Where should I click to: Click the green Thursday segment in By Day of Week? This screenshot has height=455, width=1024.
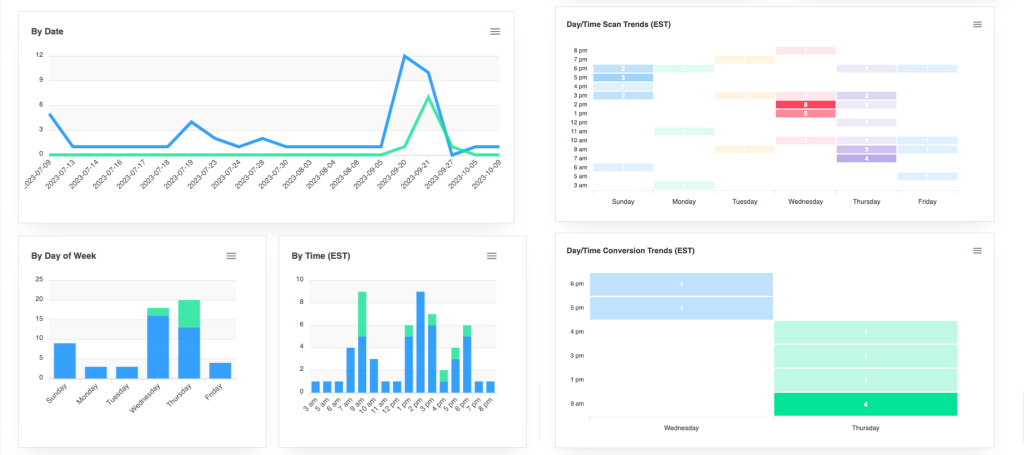click(x=189, y=313)
